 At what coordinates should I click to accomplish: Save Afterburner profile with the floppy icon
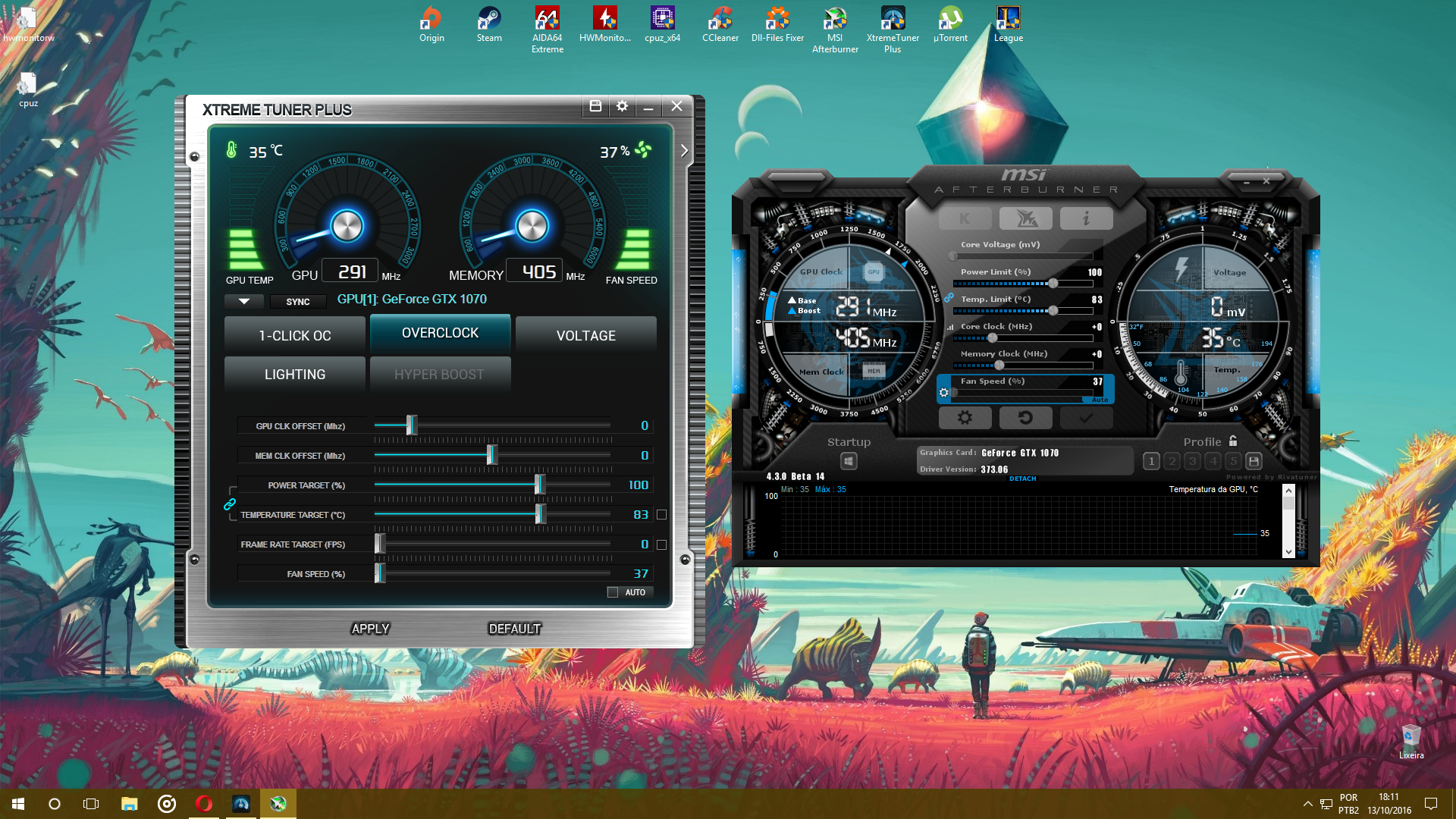pyautogui.click(x=1254, y=461)
